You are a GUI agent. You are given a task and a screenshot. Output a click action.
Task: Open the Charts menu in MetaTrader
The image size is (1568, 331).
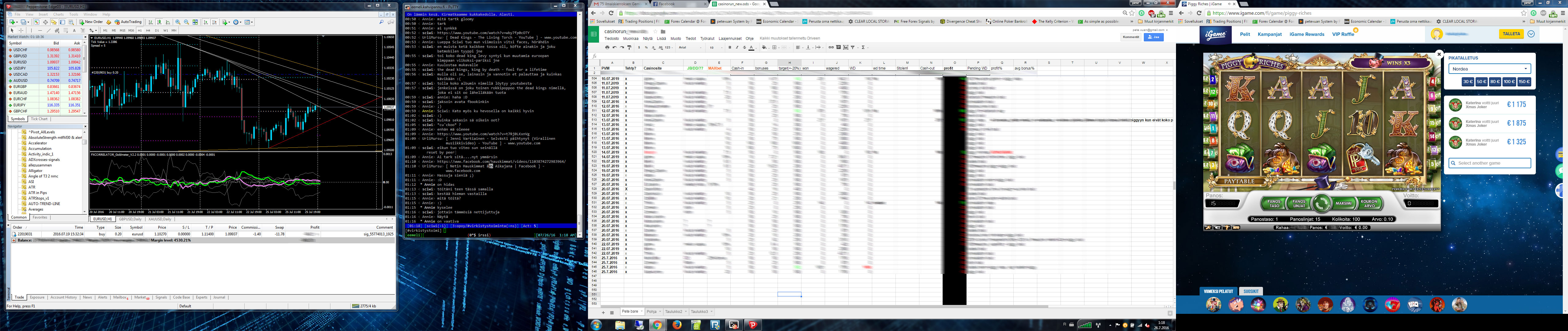click(58, 15)
